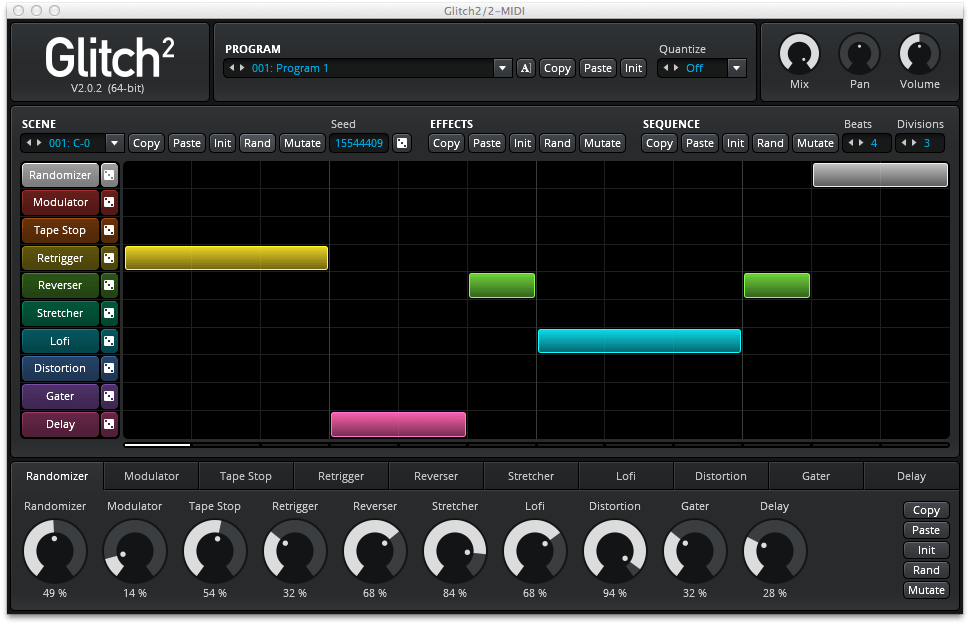Image resolution: width=970 pixels, height=625 pixels.
Task: Click the Mutate button in the Randomizer panel
Action: point(926,590)
